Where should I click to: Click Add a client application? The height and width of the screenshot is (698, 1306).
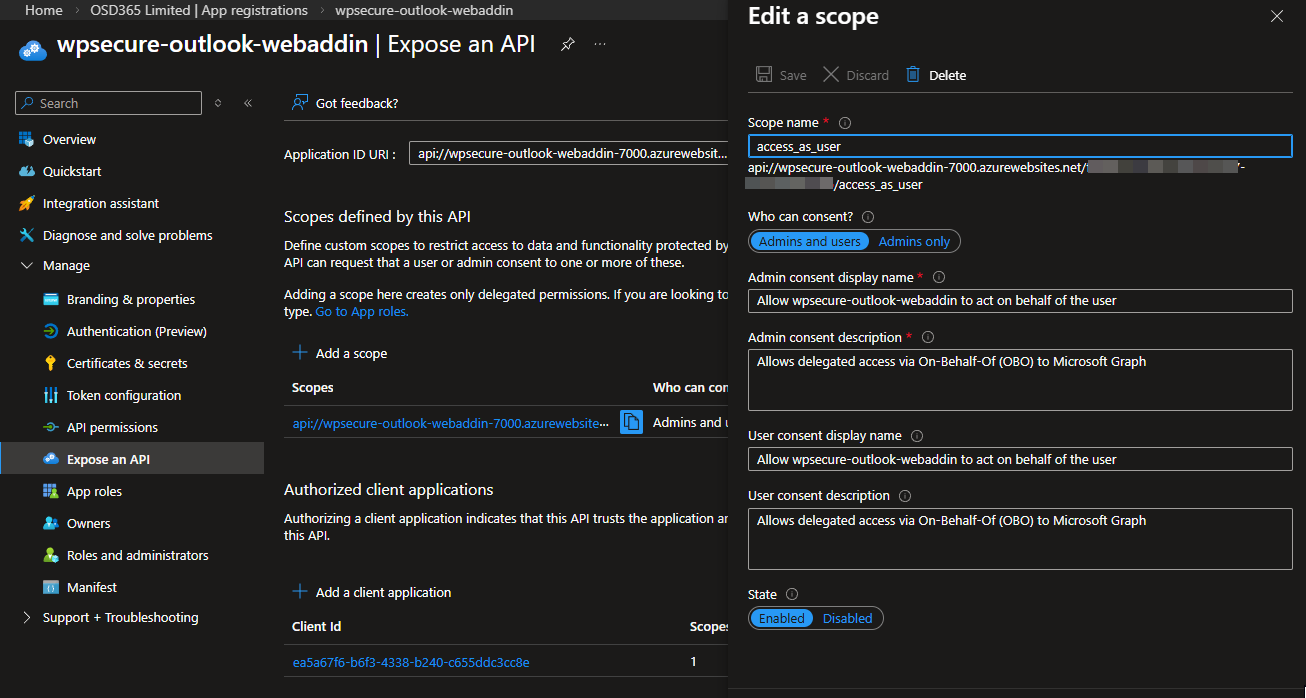click(x=383, y=592)
